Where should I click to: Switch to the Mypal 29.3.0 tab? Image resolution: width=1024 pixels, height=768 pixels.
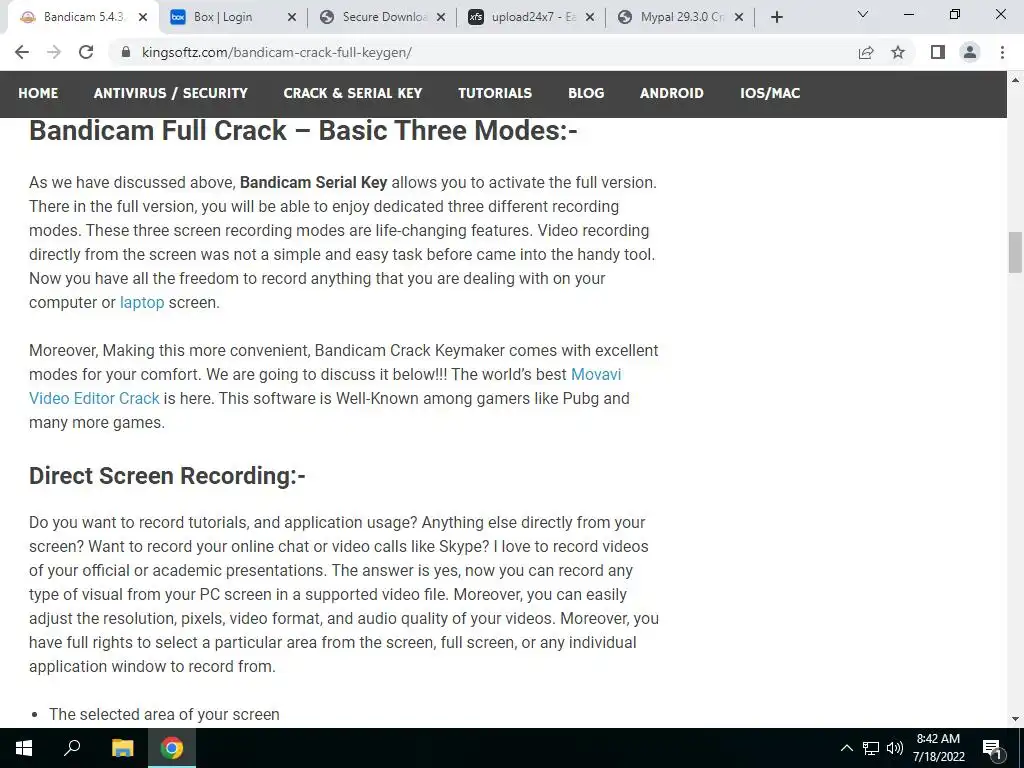pyautogui.click(x=679, y=18)
